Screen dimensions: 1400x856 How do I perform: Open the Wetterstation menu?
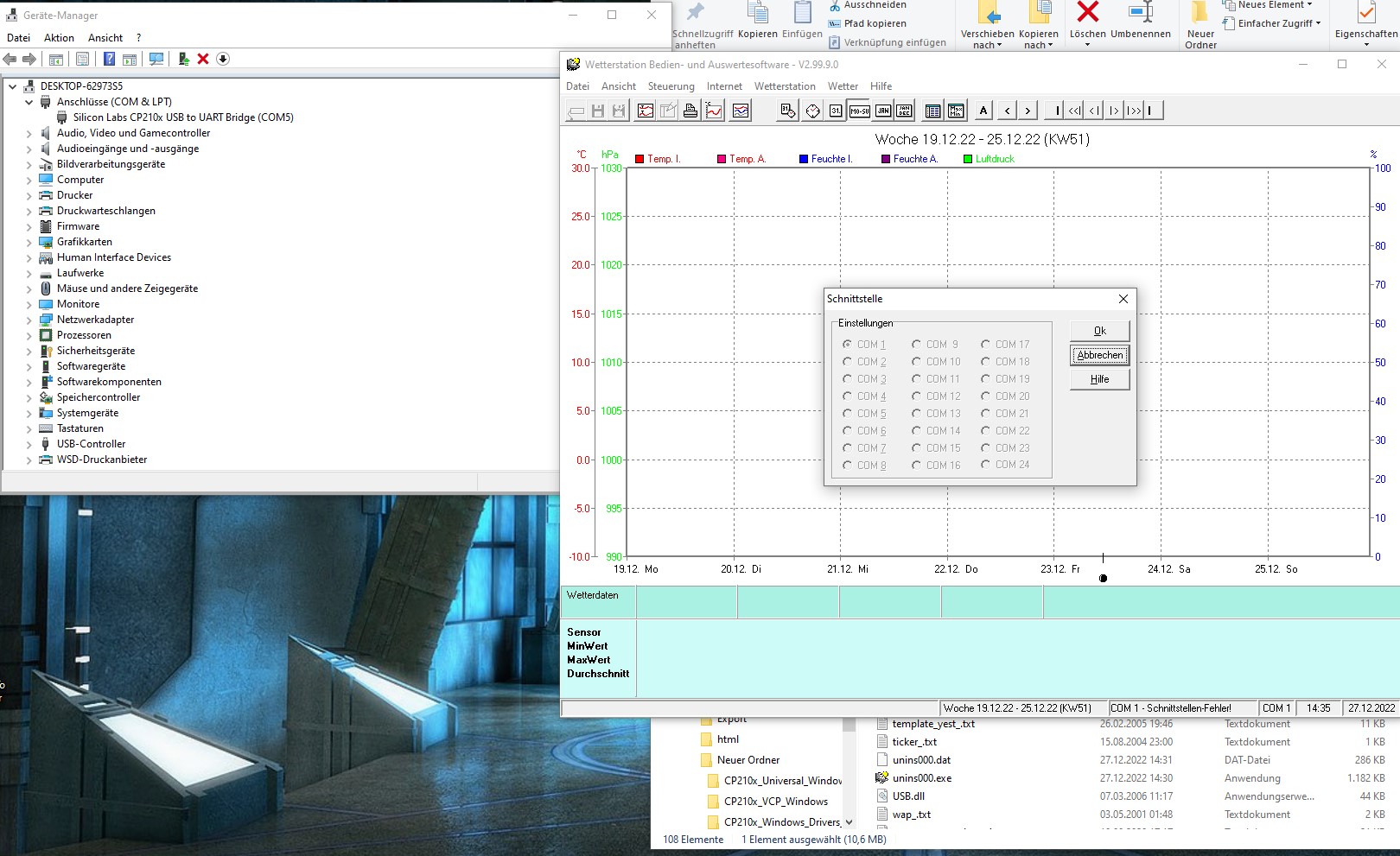784,86
